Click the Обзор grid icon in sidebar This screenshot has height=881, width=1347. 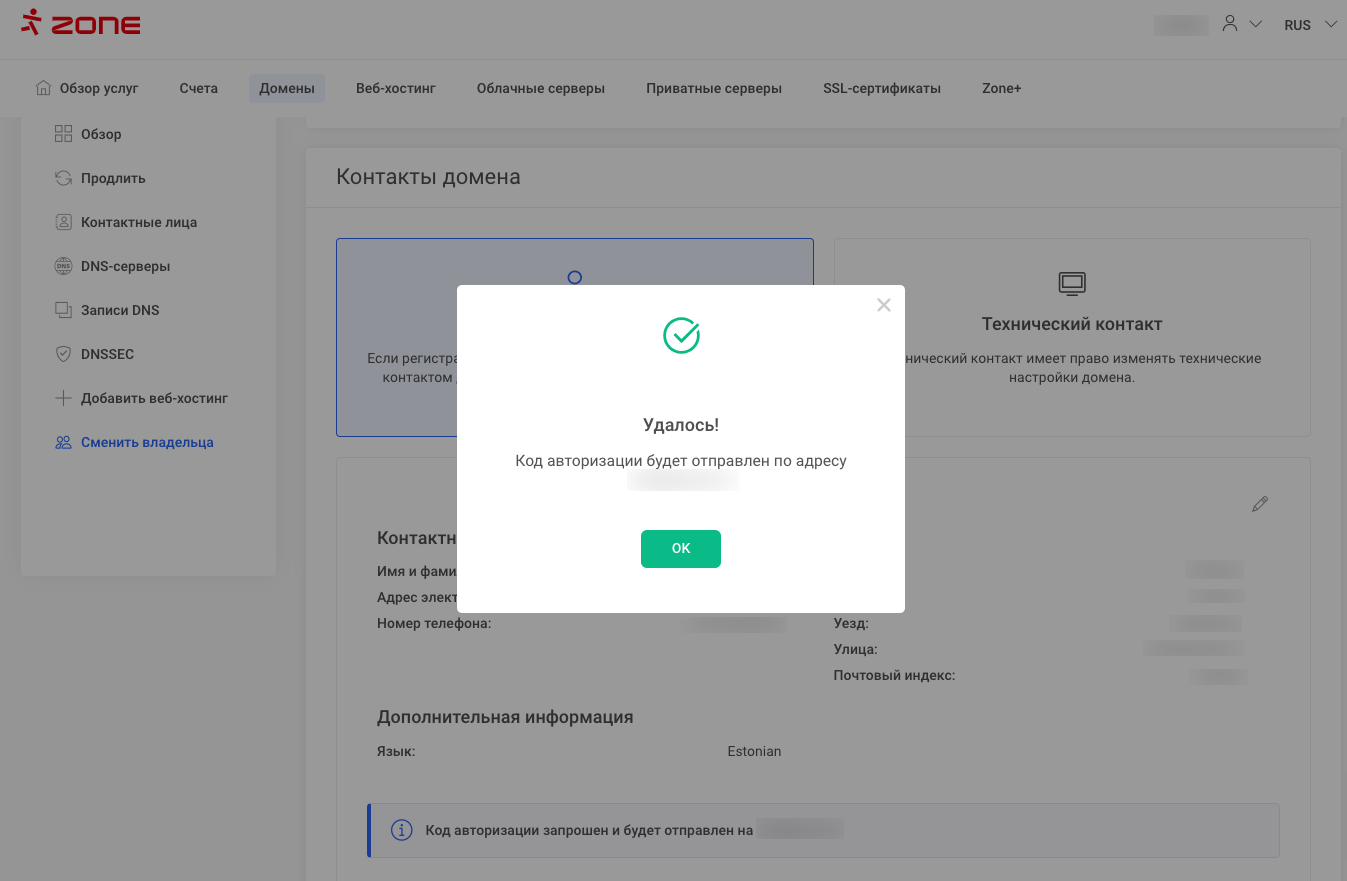click(x=63, y=134)
